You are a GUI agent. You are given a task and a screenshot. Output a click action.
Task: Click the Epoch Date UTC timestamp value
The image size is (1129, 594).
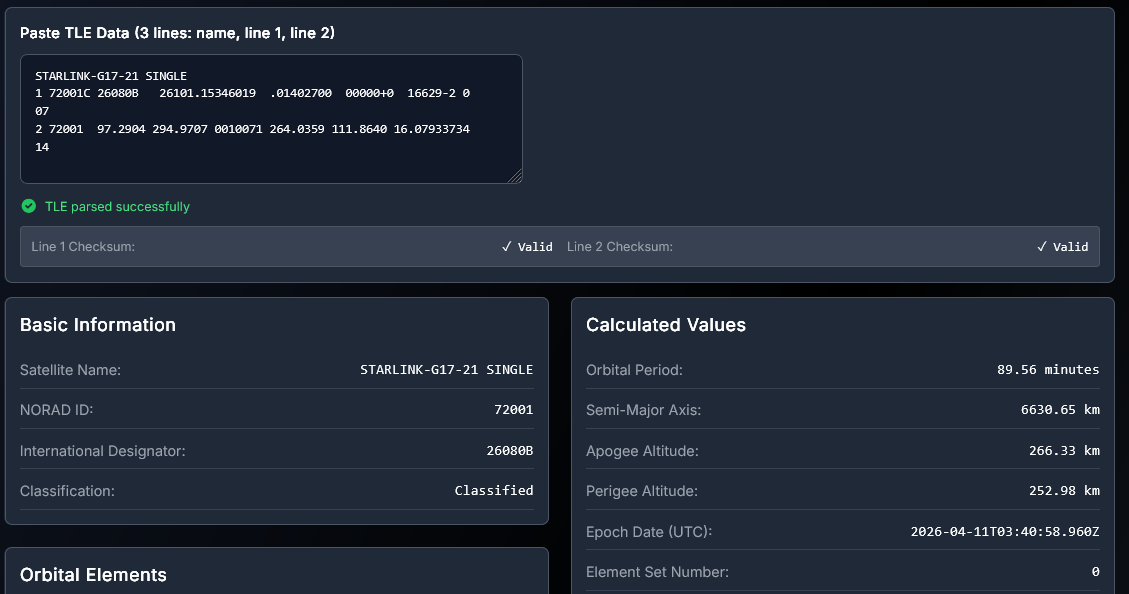coord(1004,532)
